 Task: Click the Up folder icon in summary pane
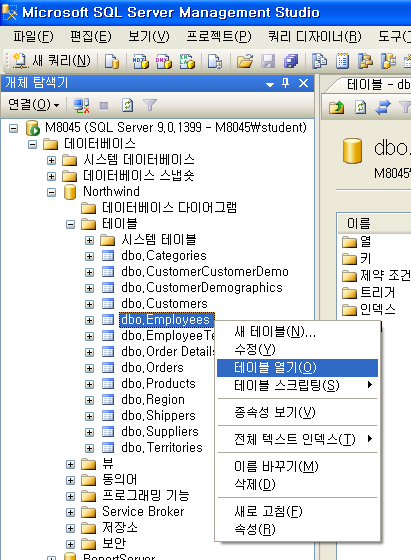336,107
